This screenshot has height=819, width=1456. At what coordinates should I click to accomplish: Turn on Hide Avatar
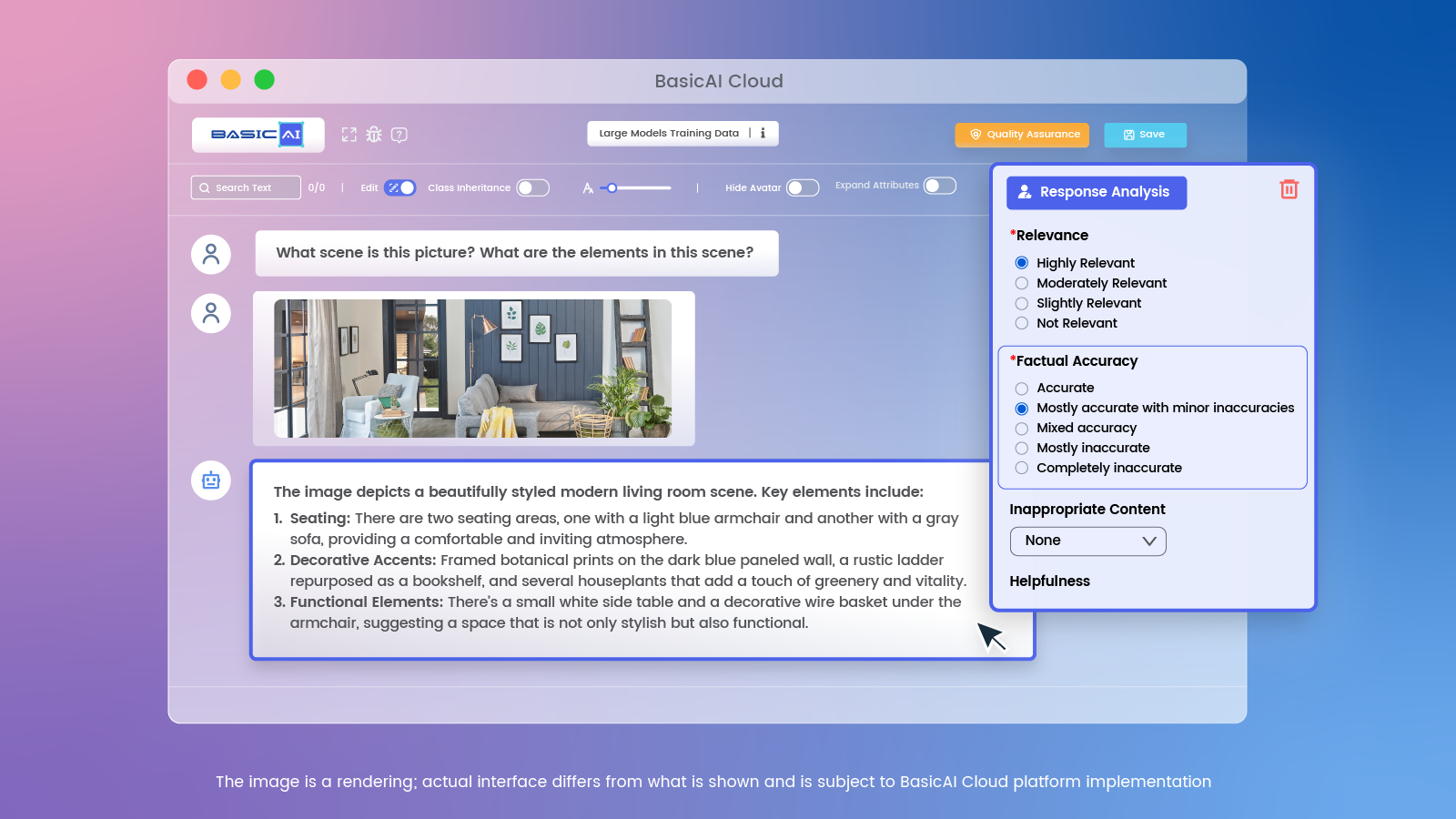click(802, 187)
